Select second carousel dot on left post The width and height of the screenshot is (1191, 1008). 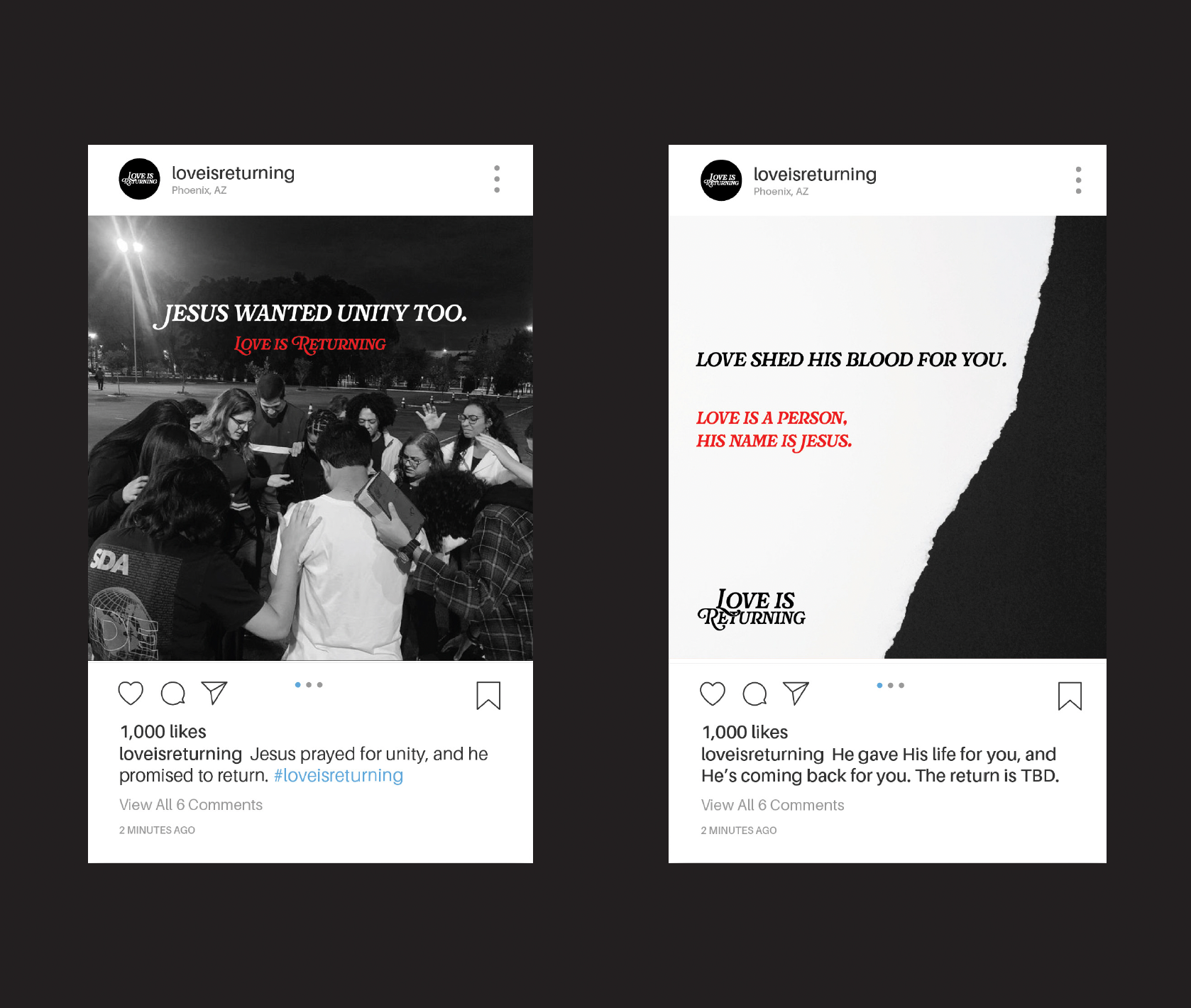[309, 685]
